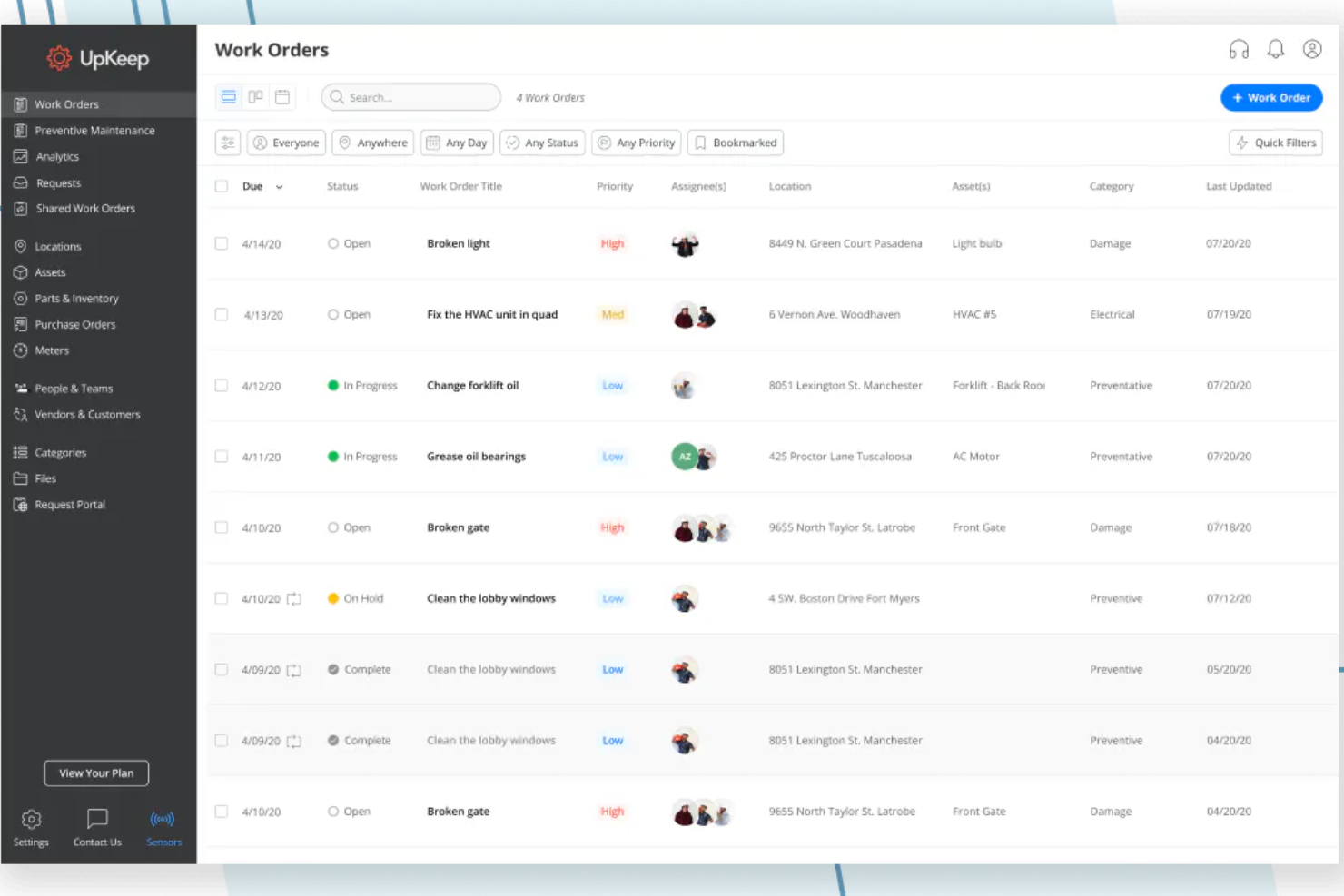Screen dimensions: 1344x896
Task: Expand the Due column sort dropdown
Action: 278,186
